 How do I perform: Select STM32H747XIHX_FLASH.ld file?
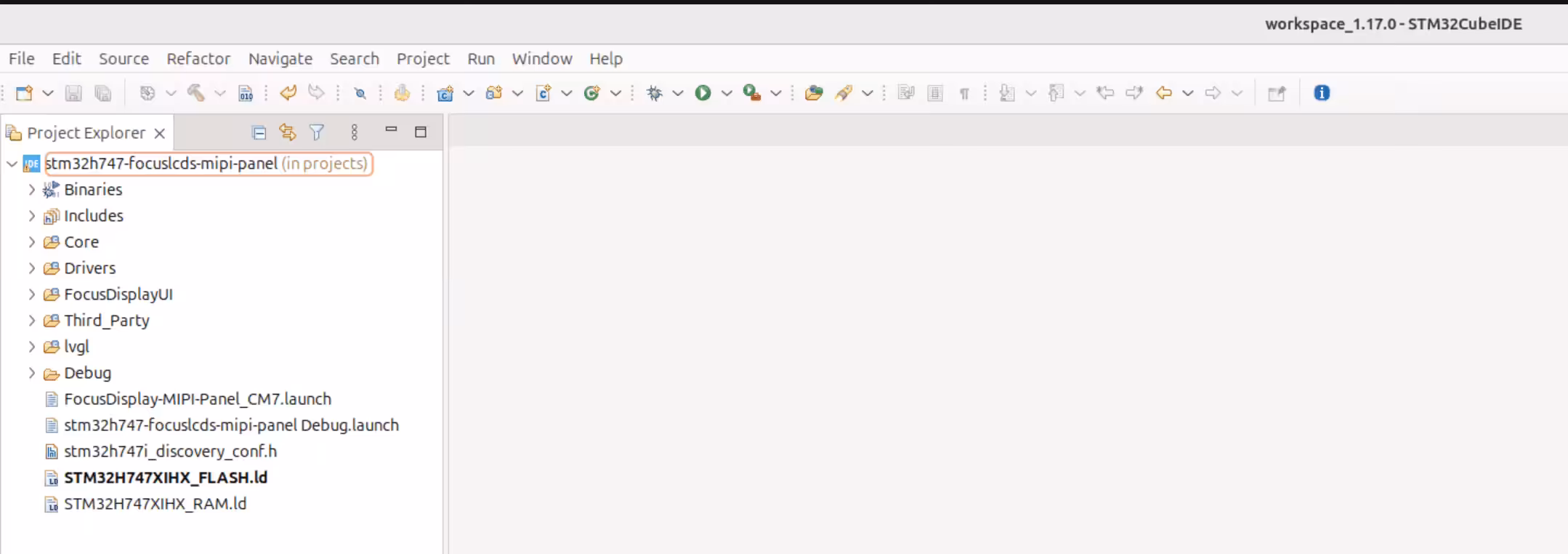click(165, 478)
